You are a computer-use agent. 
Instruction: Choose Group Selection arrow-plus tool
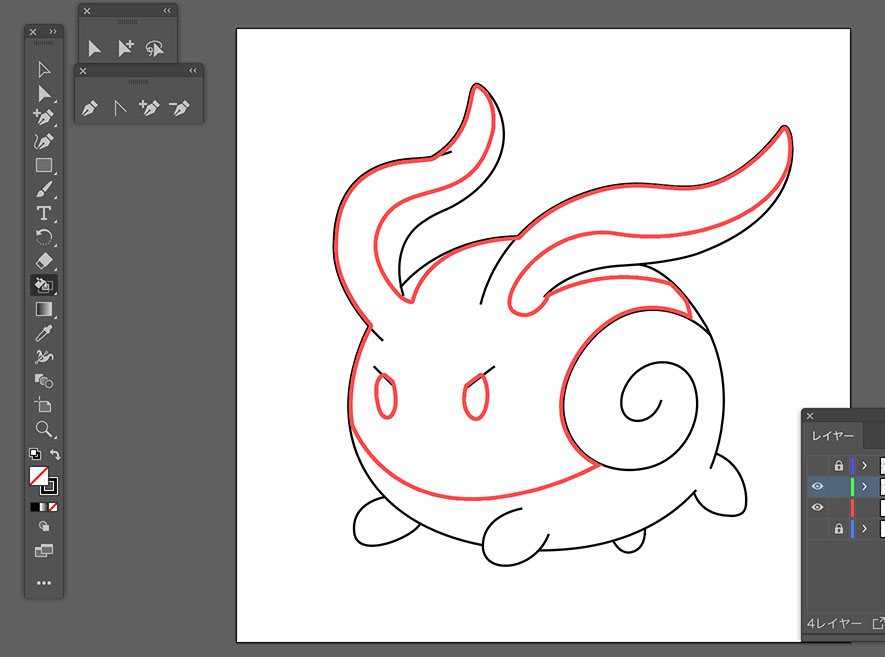click(x=125, y=49)
